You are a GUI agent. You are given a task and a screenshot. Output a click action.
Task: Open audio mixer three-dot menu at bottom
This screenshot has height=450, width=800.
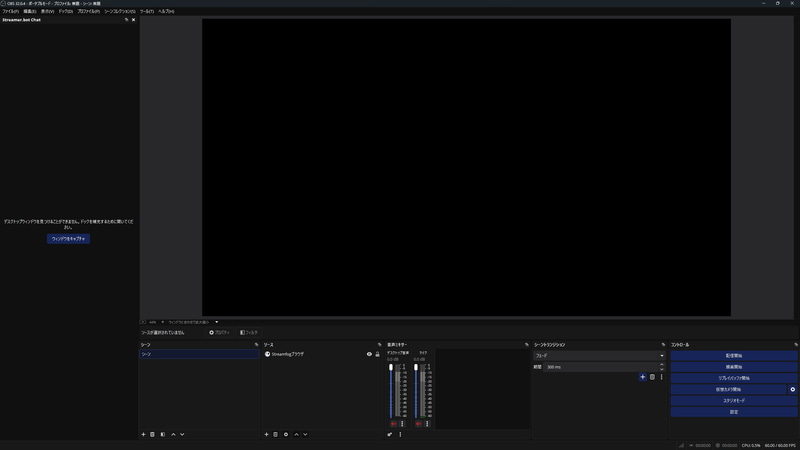click(400, 435)
